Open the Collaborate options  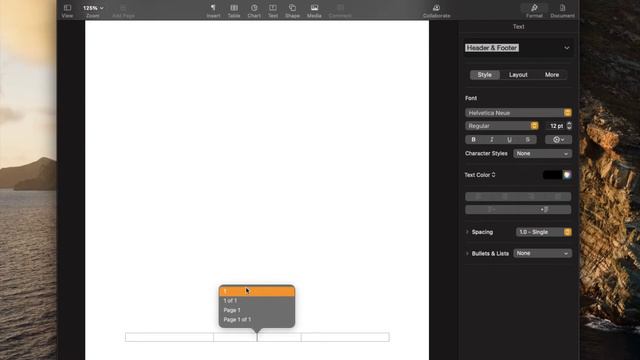(436, 11)
